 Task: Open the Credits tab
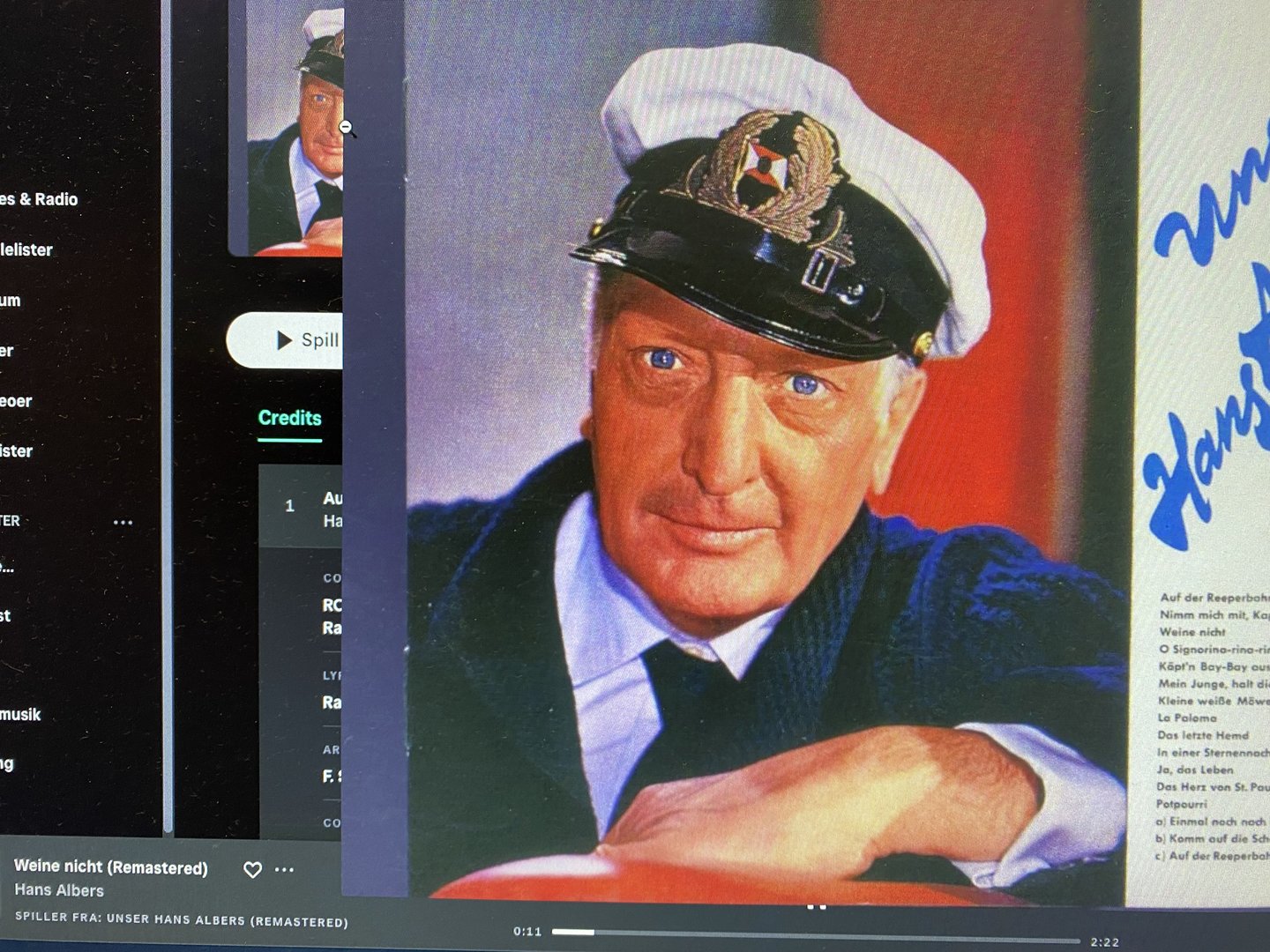coord(289,418)
